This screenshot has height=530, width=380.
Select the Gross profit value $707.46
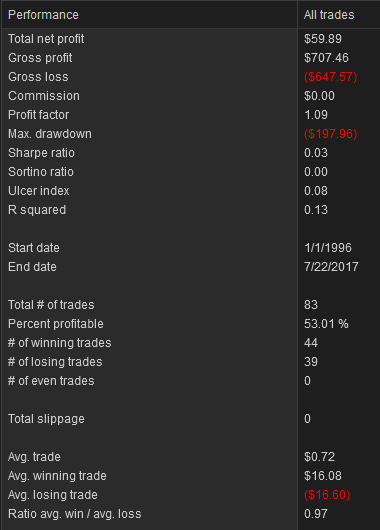[x=326, y=58]
